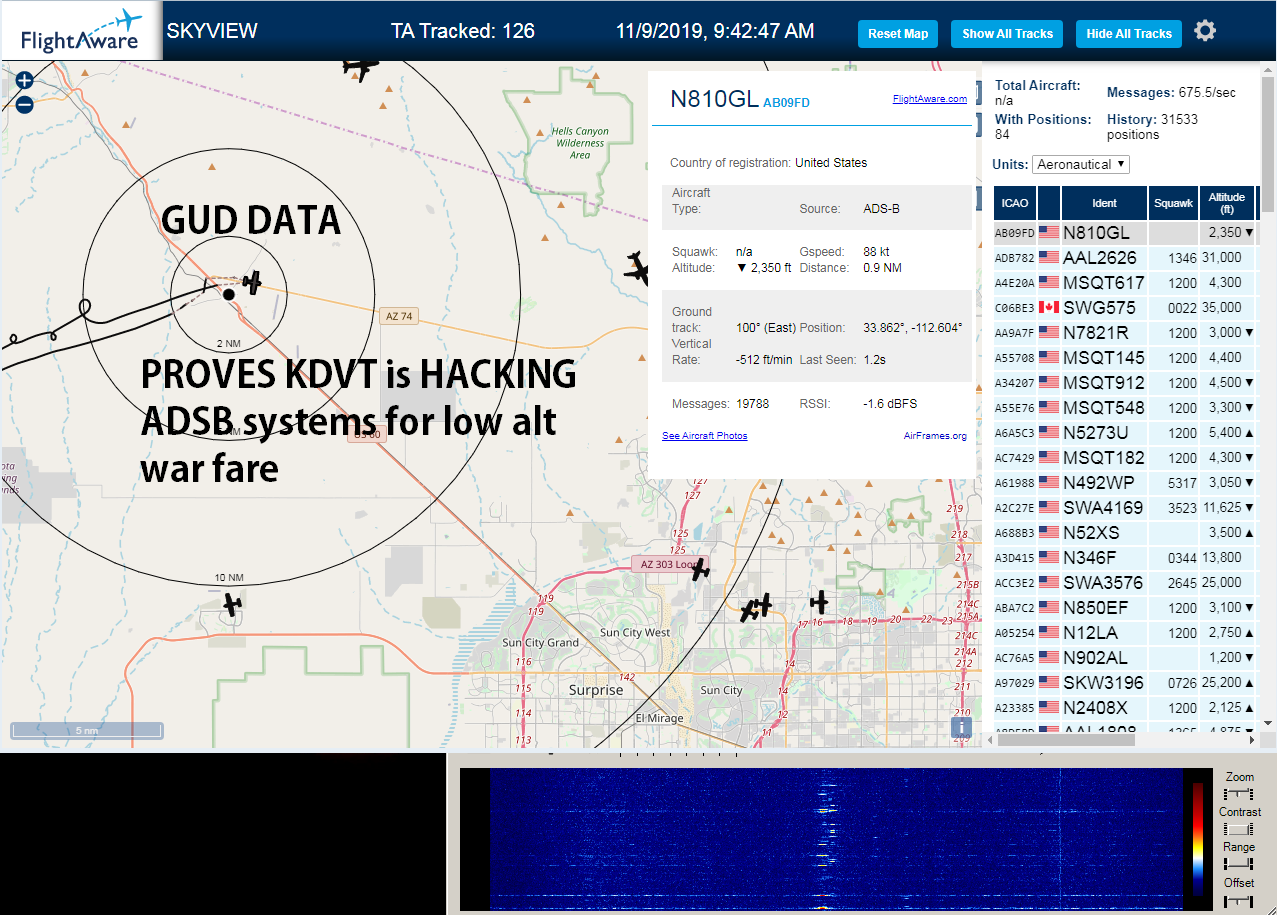The image size is (1277, 915).
Task: Adjust the waterfall Contrast slider
Action: point(1239,829)
